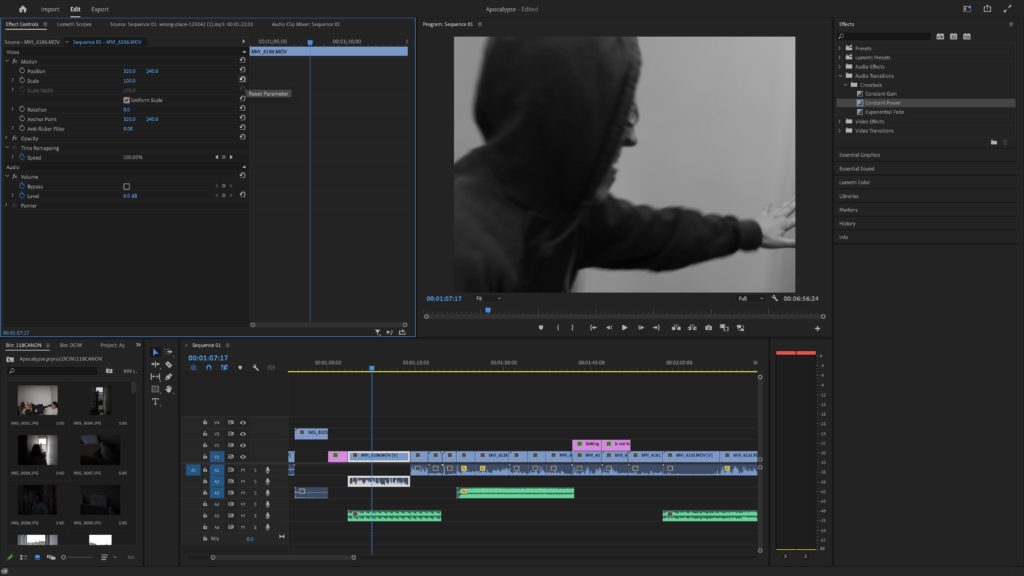Expand the Video Effects folder
This screenshot has width=1024, height=576.
tap(840, 121)
